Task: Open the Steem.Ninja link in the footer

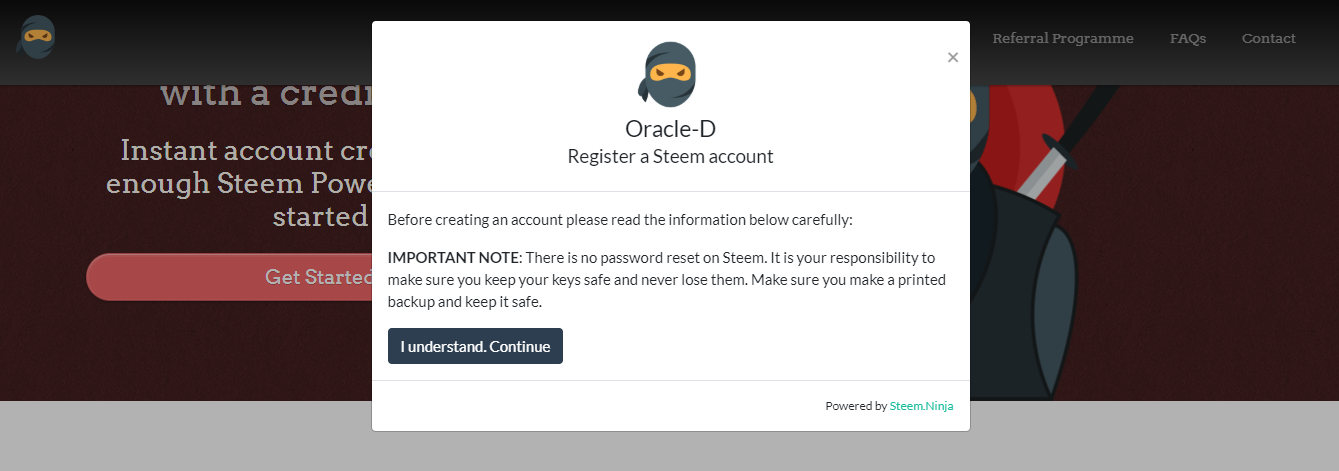Action: [x=921, y=406]
